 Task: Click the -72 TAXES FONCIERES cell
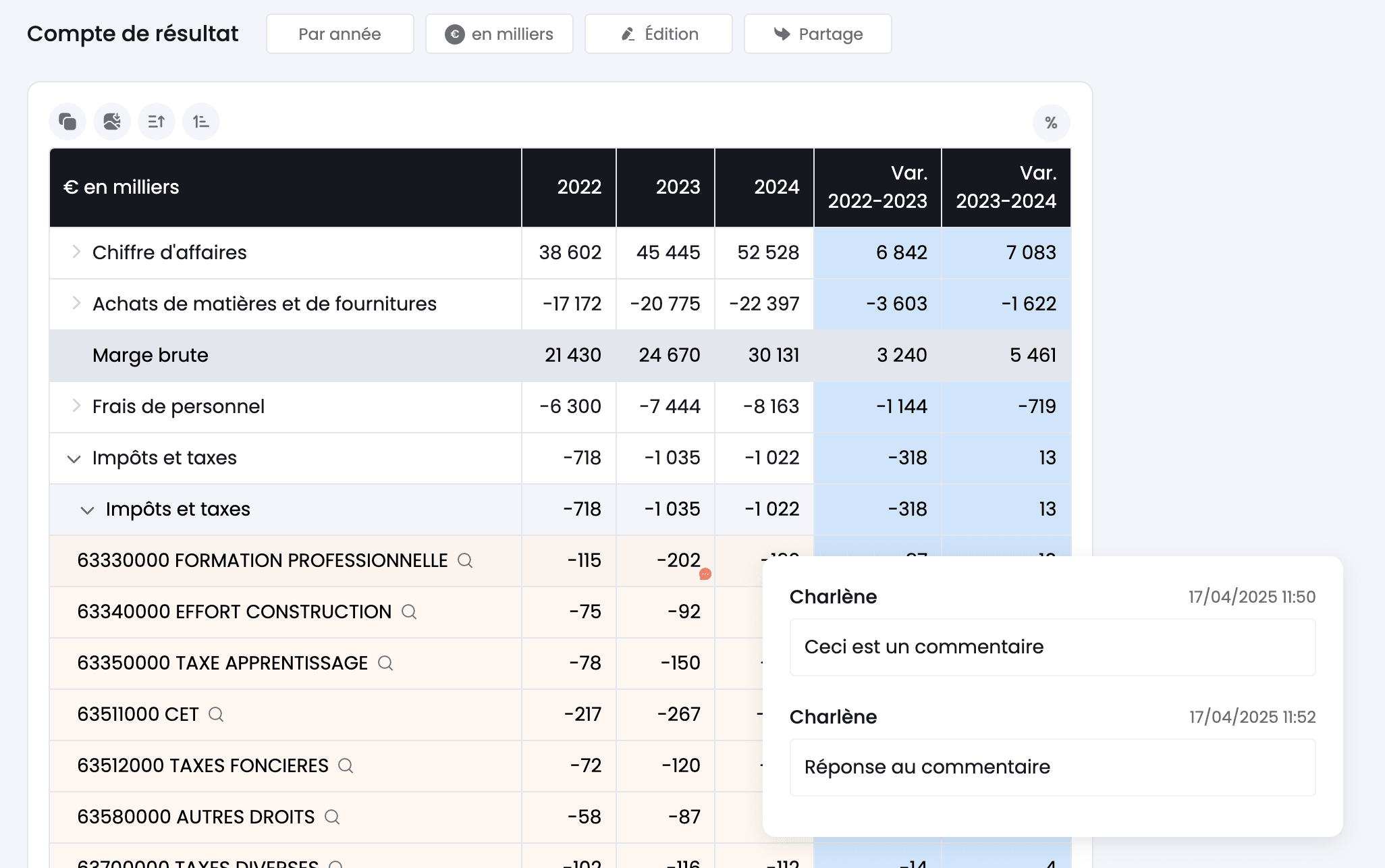[x=569, y=765]
